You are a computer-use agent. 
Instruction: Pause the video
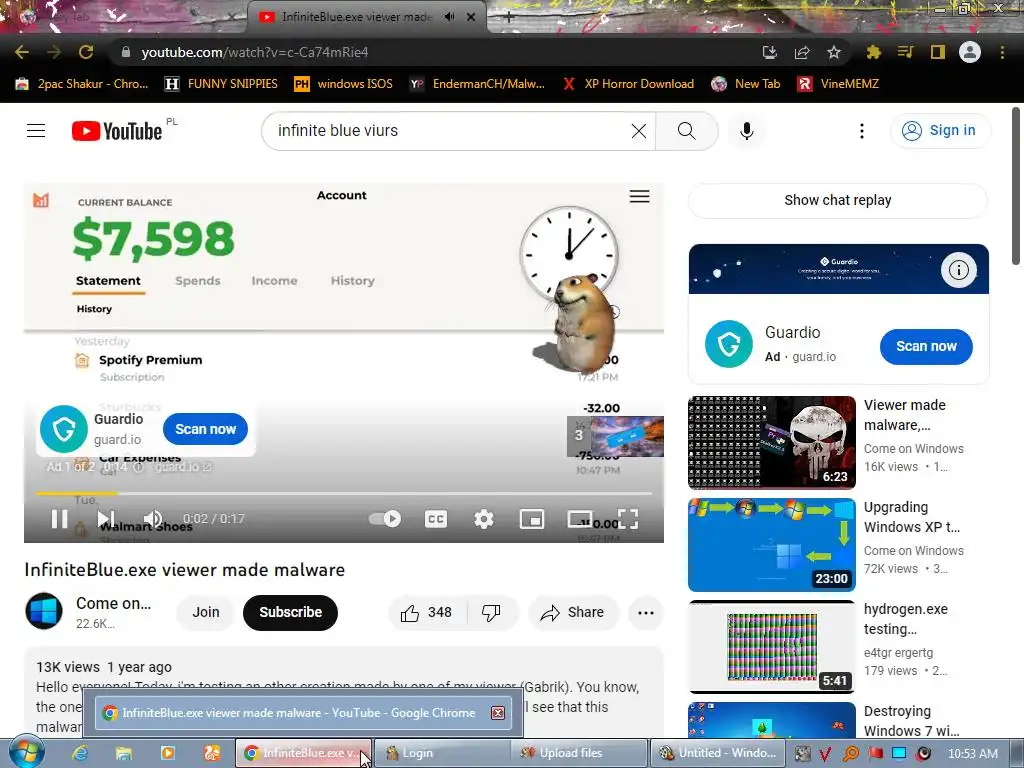pyautogui.click(x=59, y=519)
